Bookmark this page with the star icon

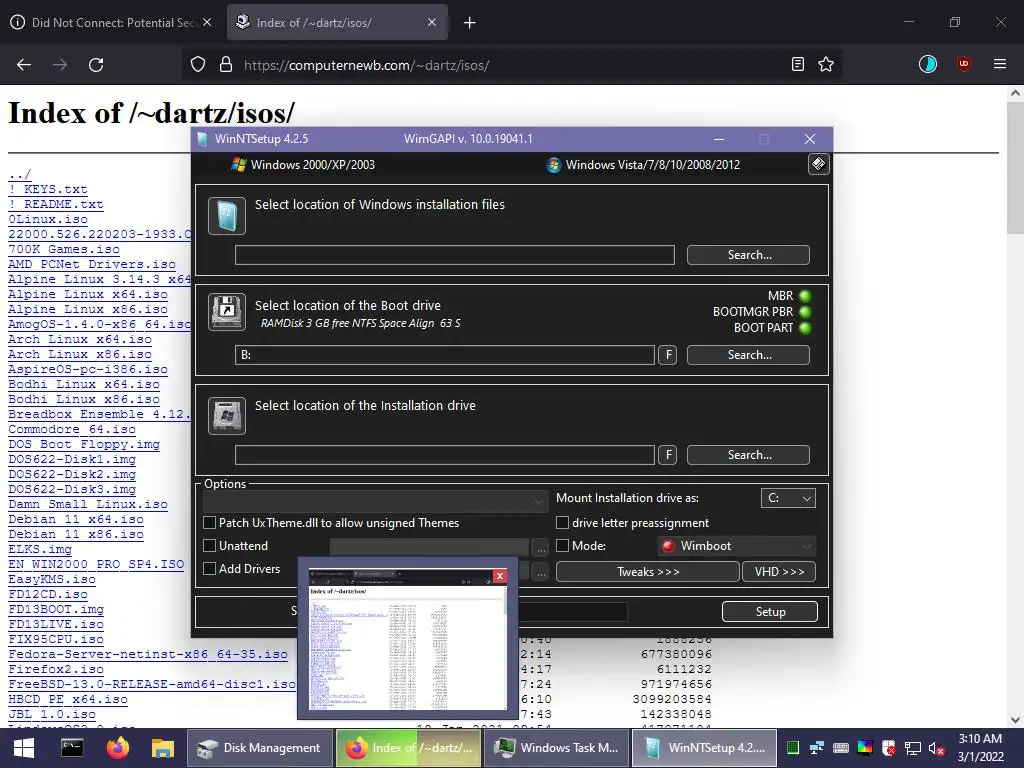(x=826, y=64)
